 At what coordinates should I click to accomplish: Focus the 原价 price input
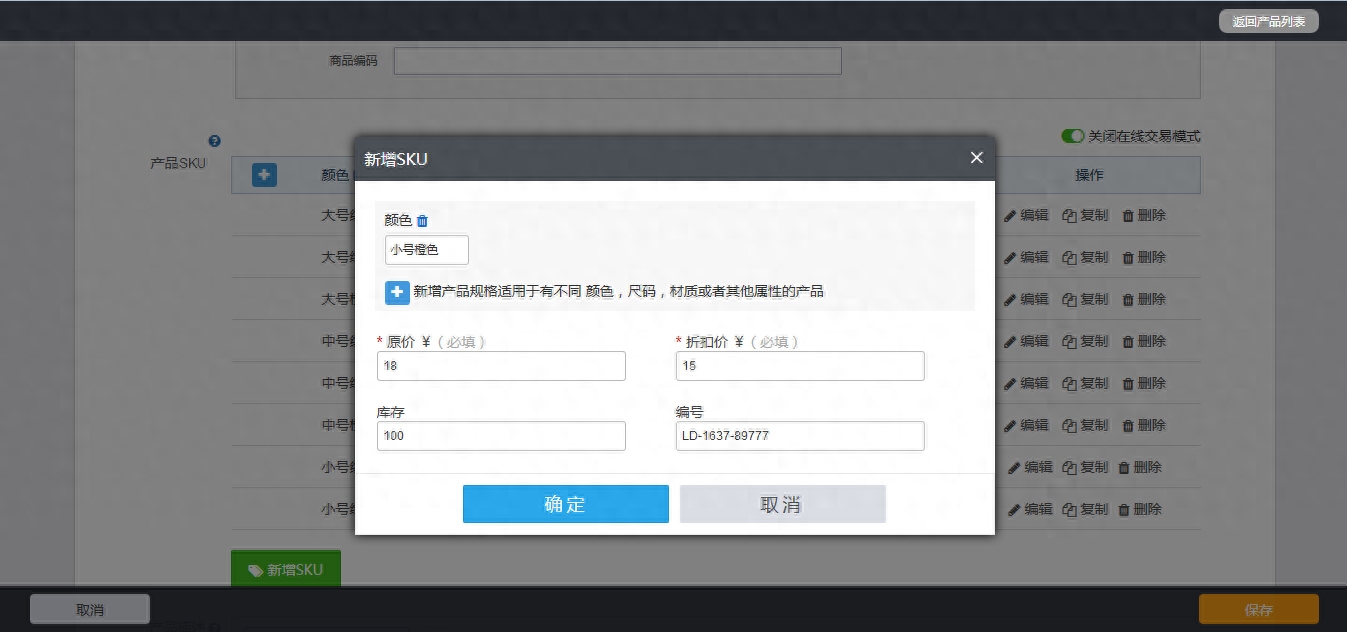point(501,366)
